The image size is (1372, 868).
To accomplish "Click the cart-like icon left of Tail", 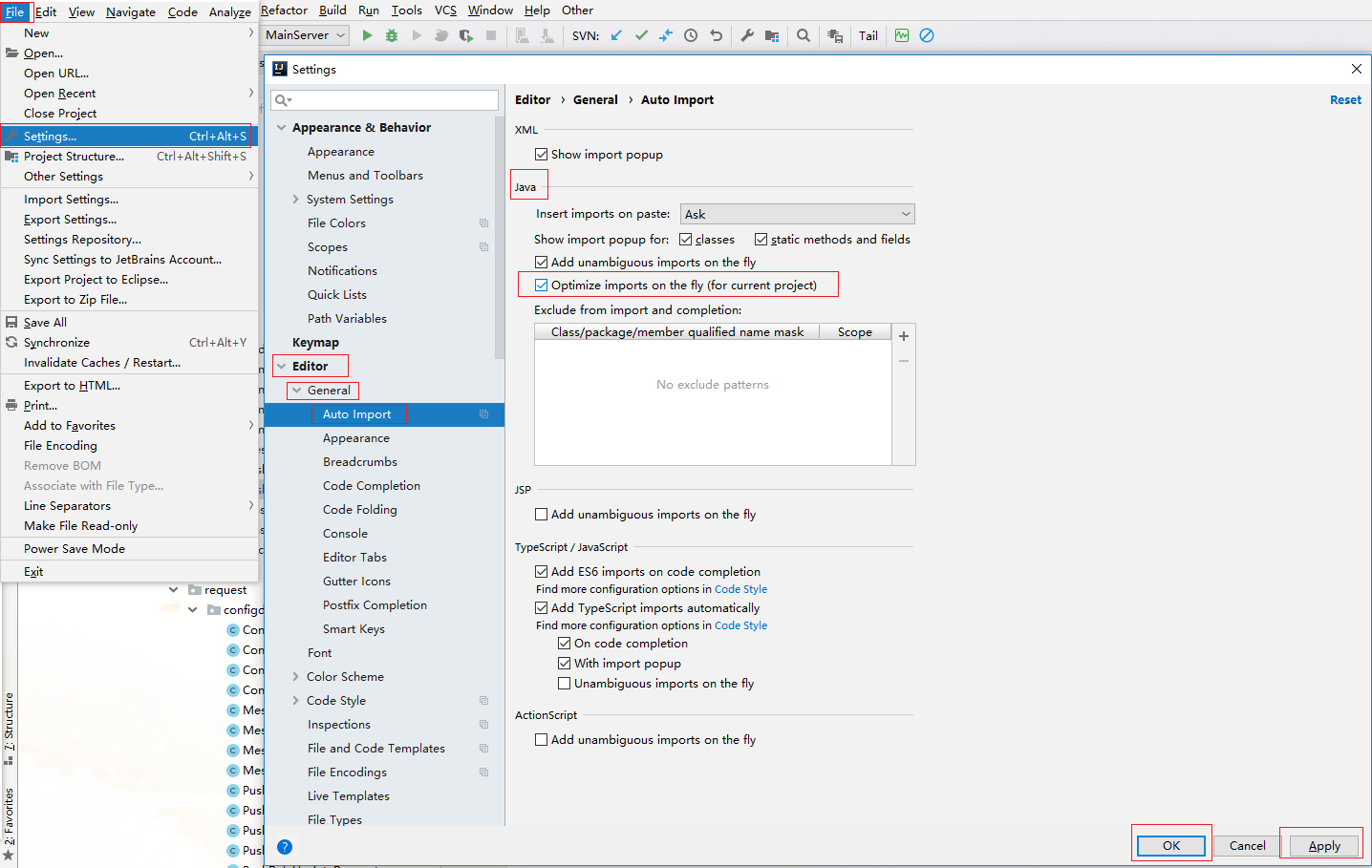I will pyautogui.click(x=835, y=35).
